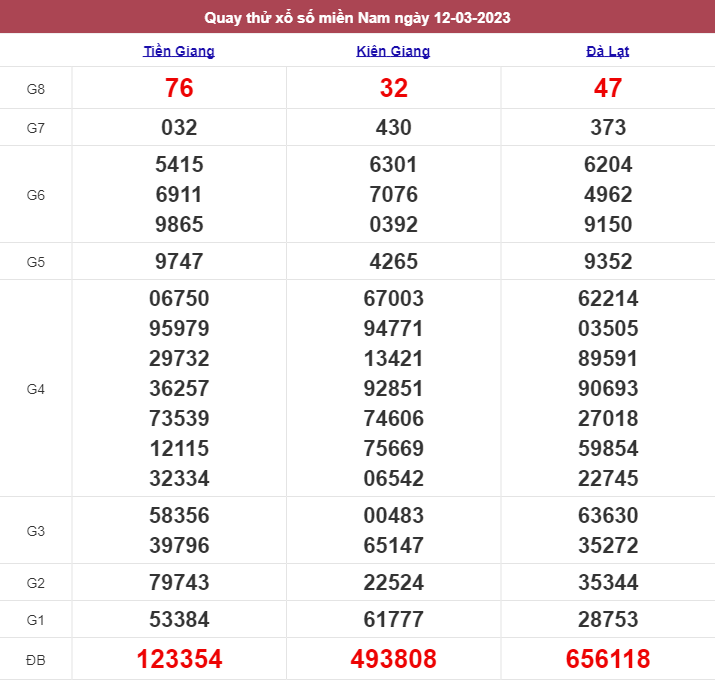Click Tiền Giang G8 number 76
Screen dimensions: 715x680
tap(179, 88)
